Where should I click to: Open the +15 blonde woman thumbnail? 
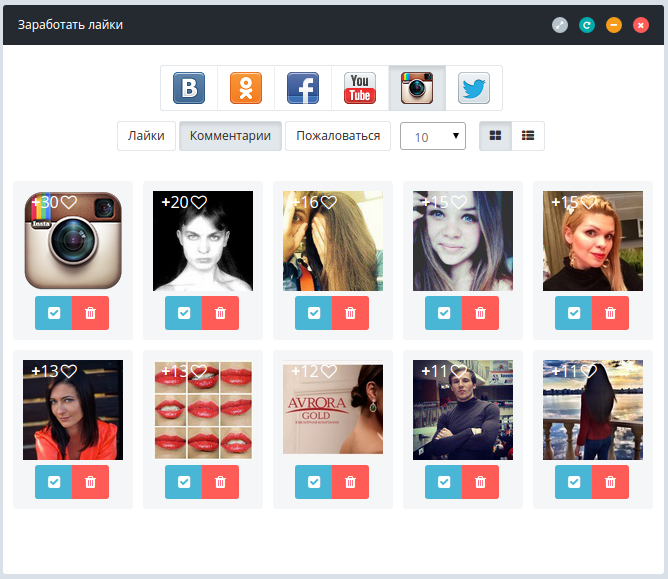593,241
